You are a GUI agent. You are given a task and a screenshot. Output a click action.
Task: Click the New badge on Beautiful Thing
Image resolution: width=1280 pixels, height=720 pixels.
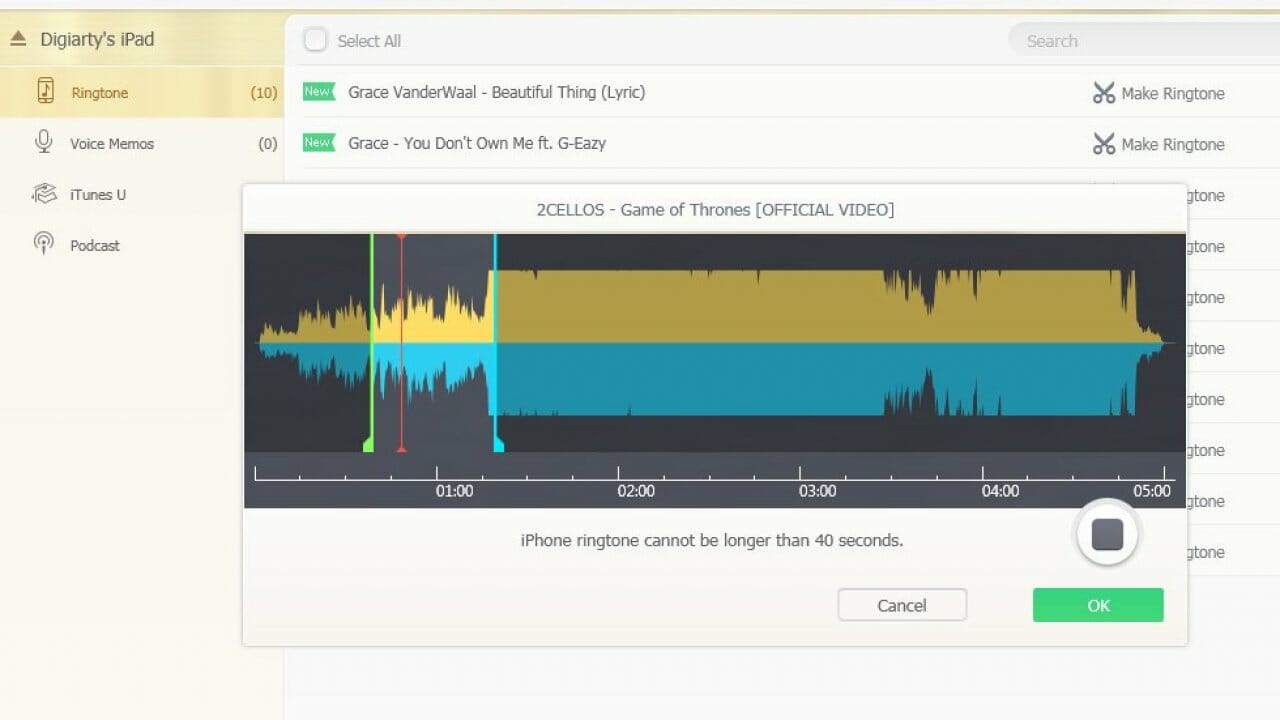coord(318,92)
